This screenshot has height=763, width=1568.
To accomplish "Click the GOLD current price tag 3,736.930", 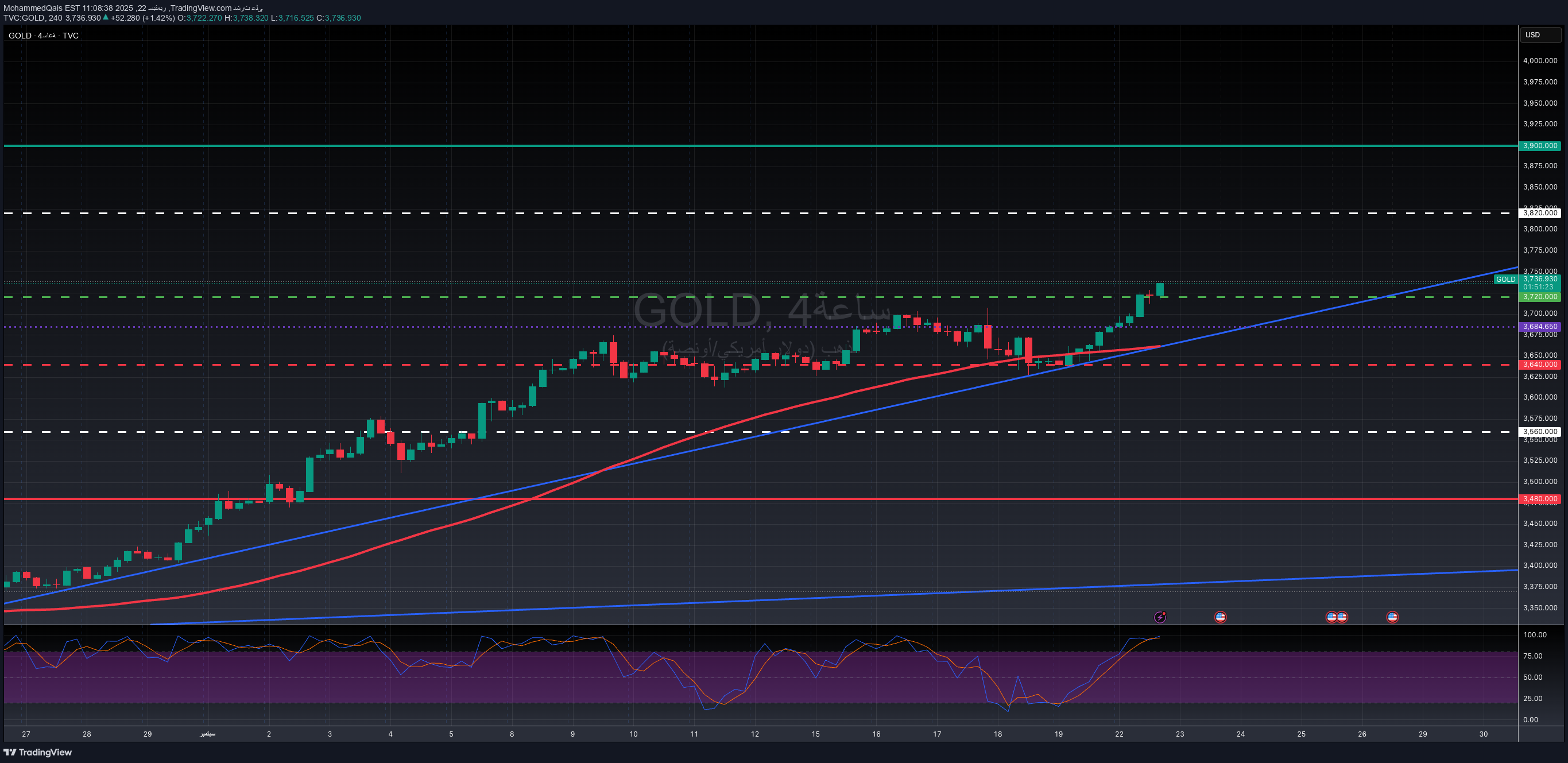I will pyautogui.click(x=1540, y=279).
